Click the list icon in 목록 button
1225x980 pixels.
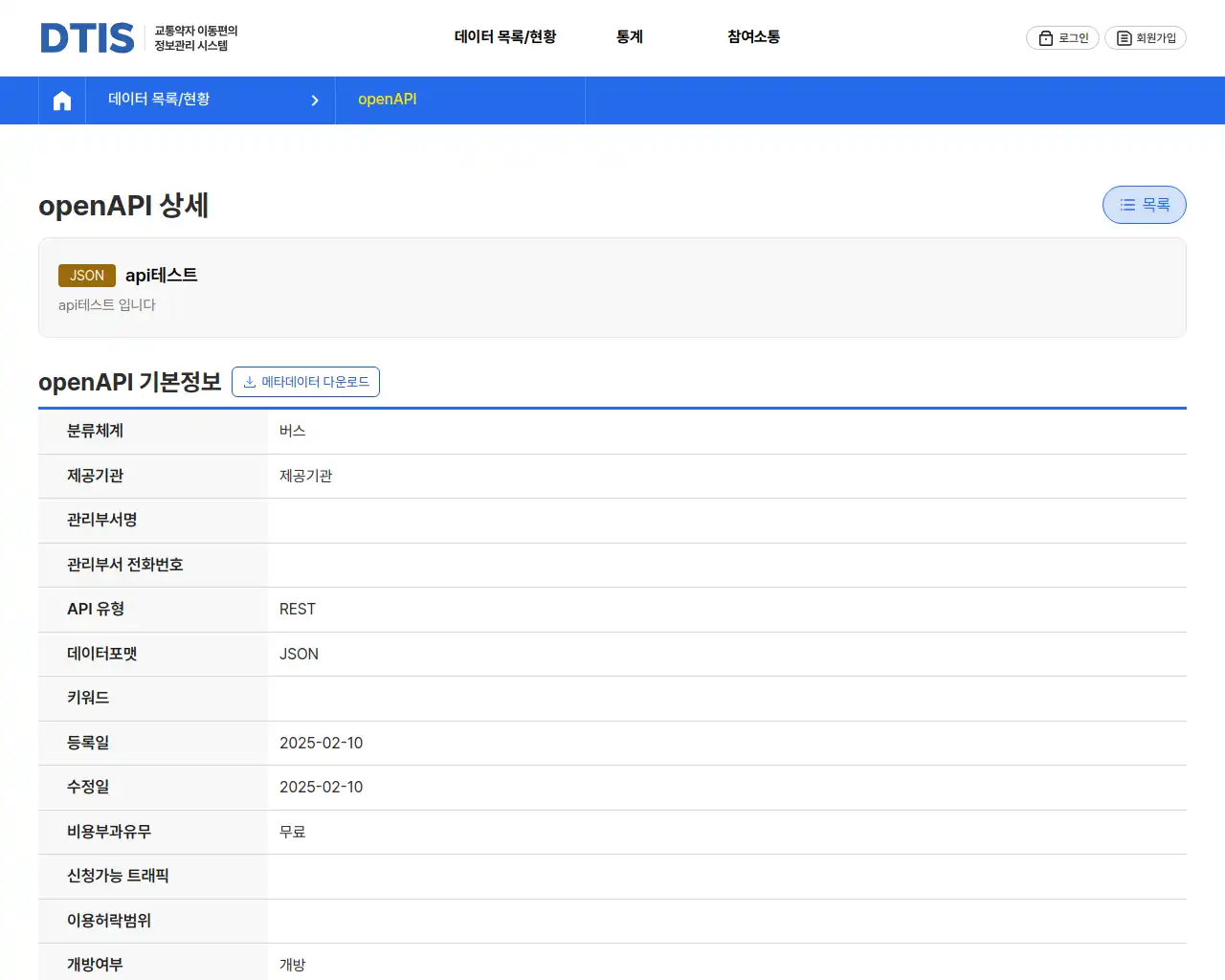click(1127, 205)
